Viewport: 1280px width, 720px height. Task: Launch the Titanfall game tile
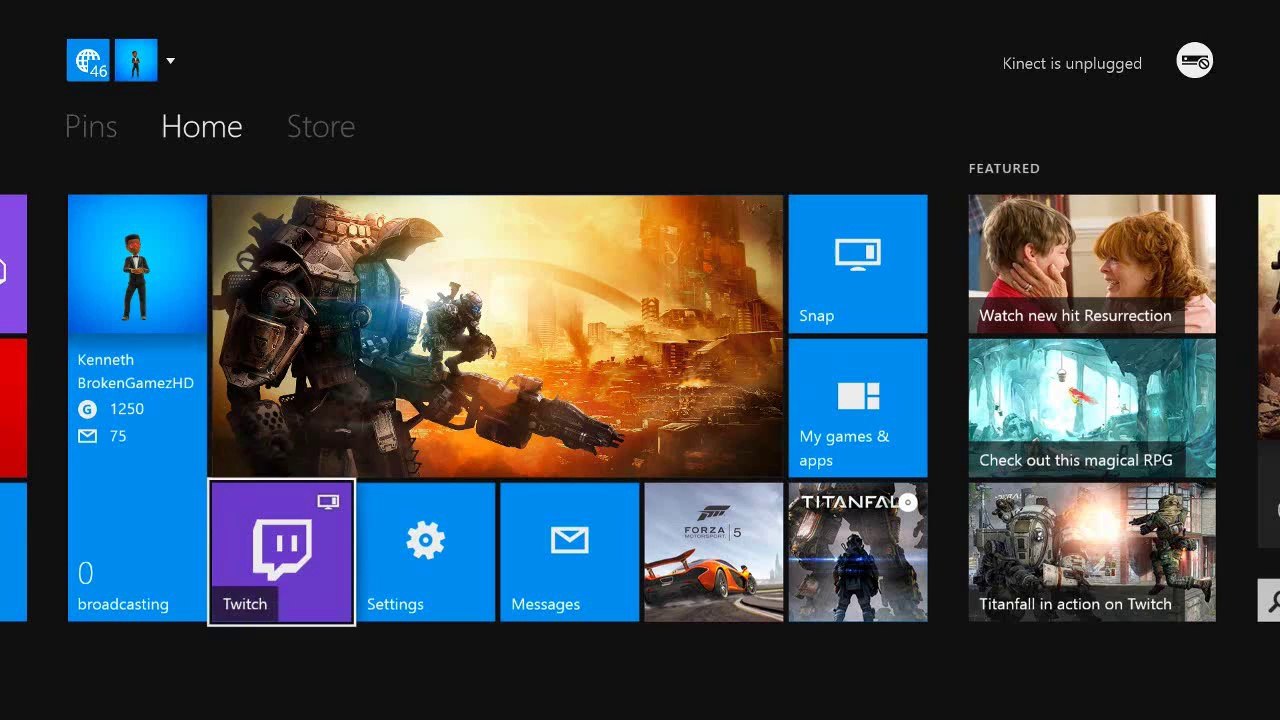click(x=858, y=552)
